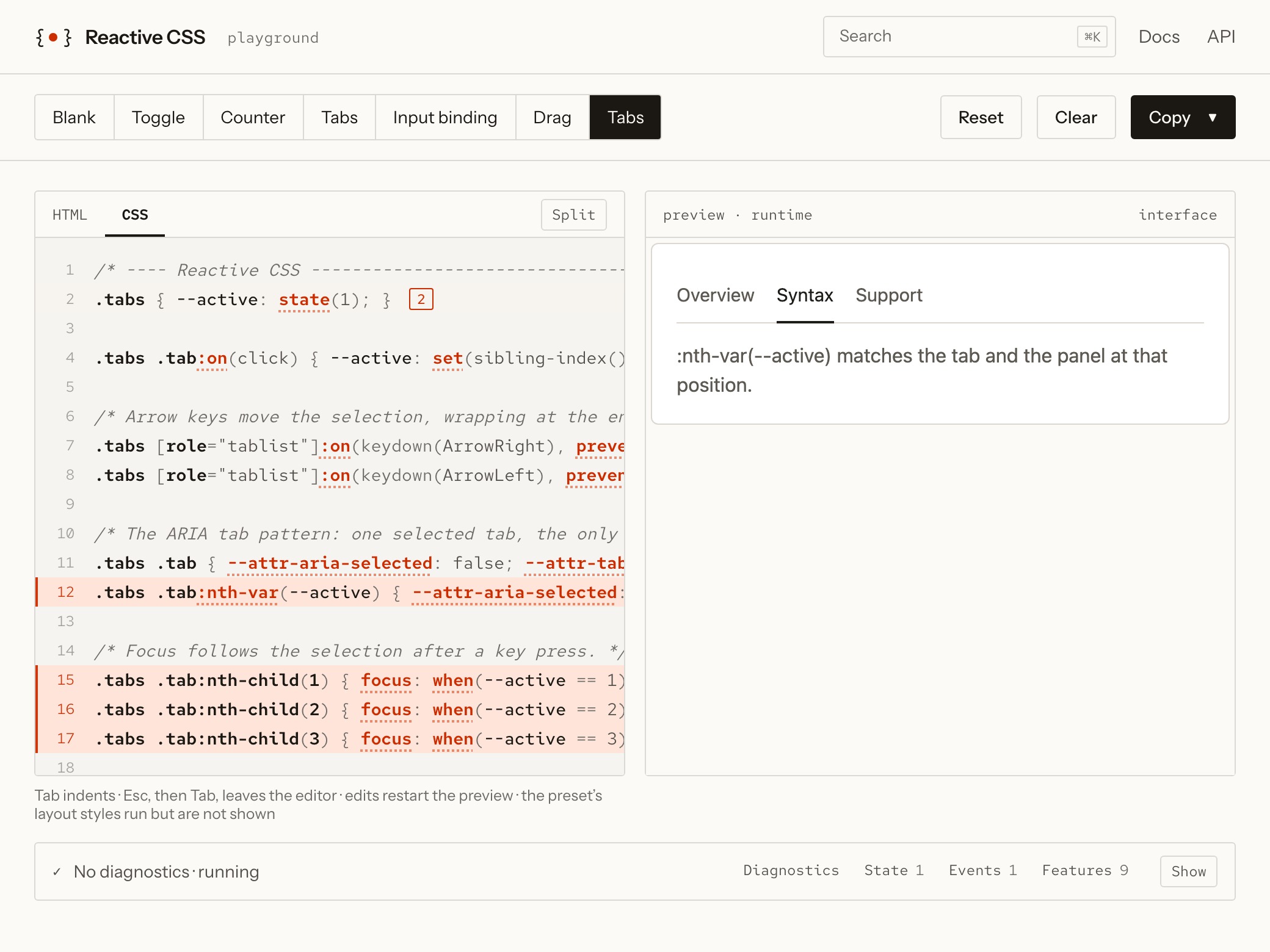
Task: Toggle the Split editor view
Action: click(x=574, y=215)
